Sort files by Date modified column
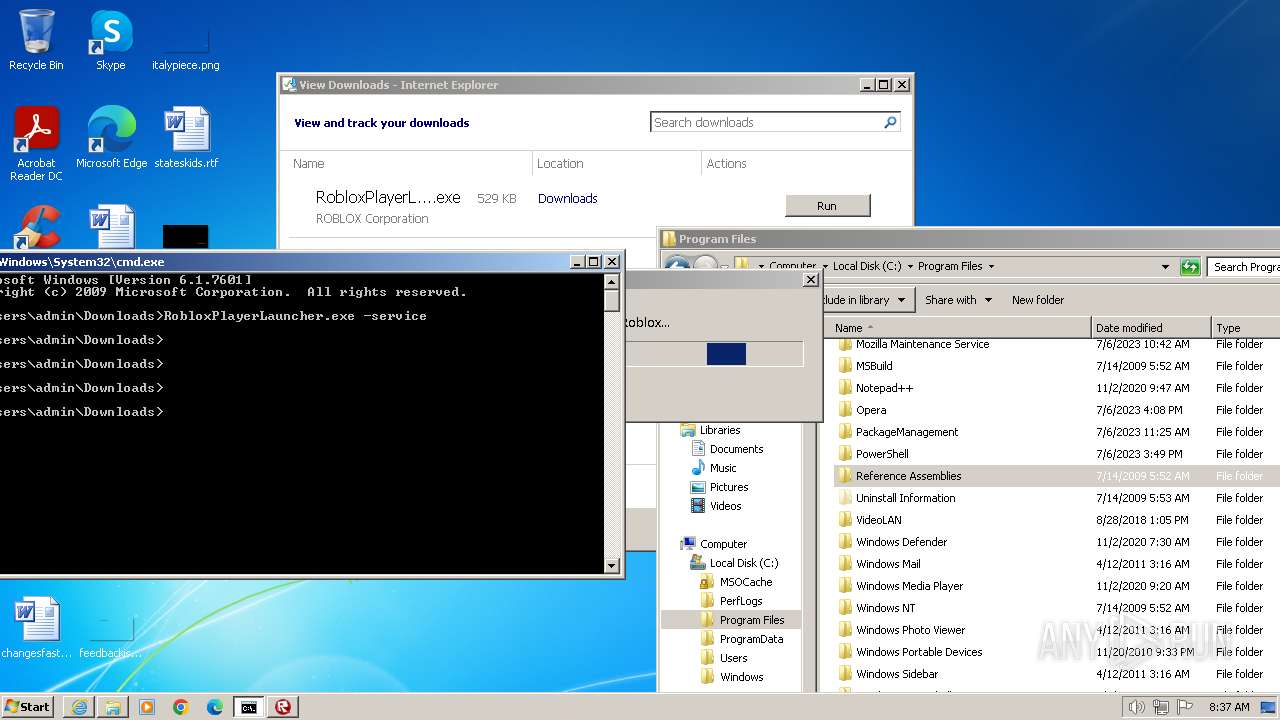Image resolution: width=1280 pixels, height=720 pixels. click(x=1151, y=328)
